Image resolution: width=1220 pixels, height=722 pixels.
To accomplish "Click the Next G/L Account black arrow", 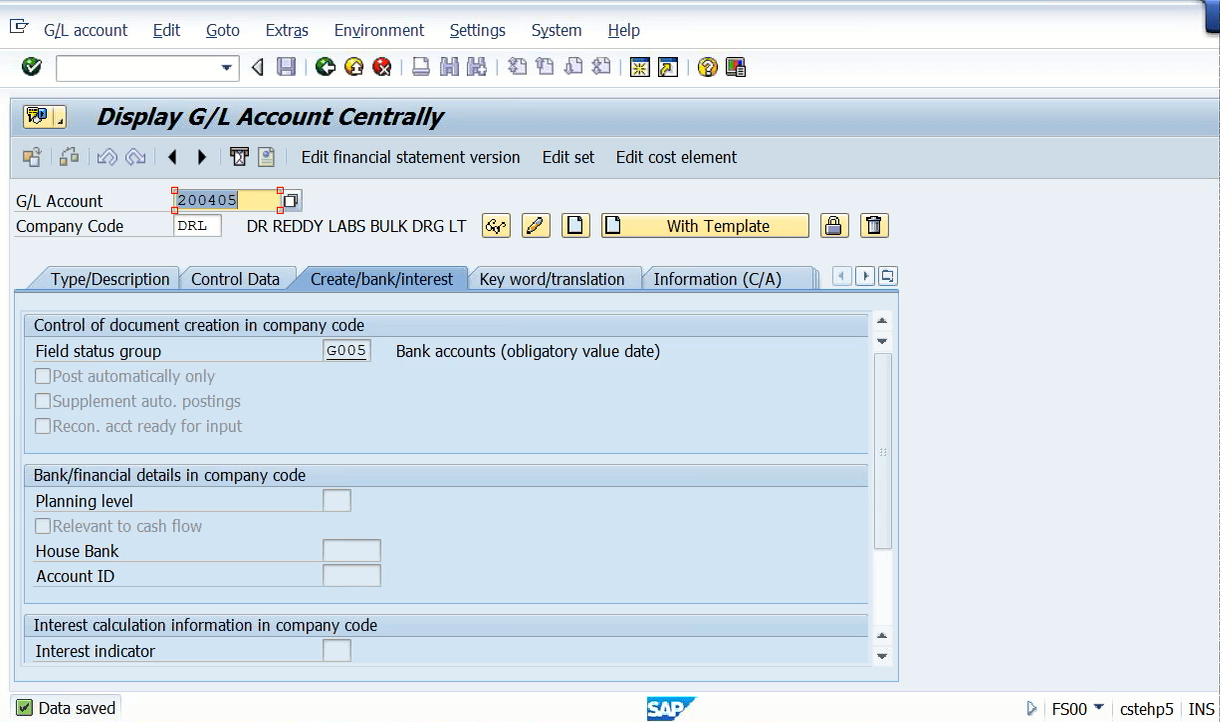I will point(202,157).
